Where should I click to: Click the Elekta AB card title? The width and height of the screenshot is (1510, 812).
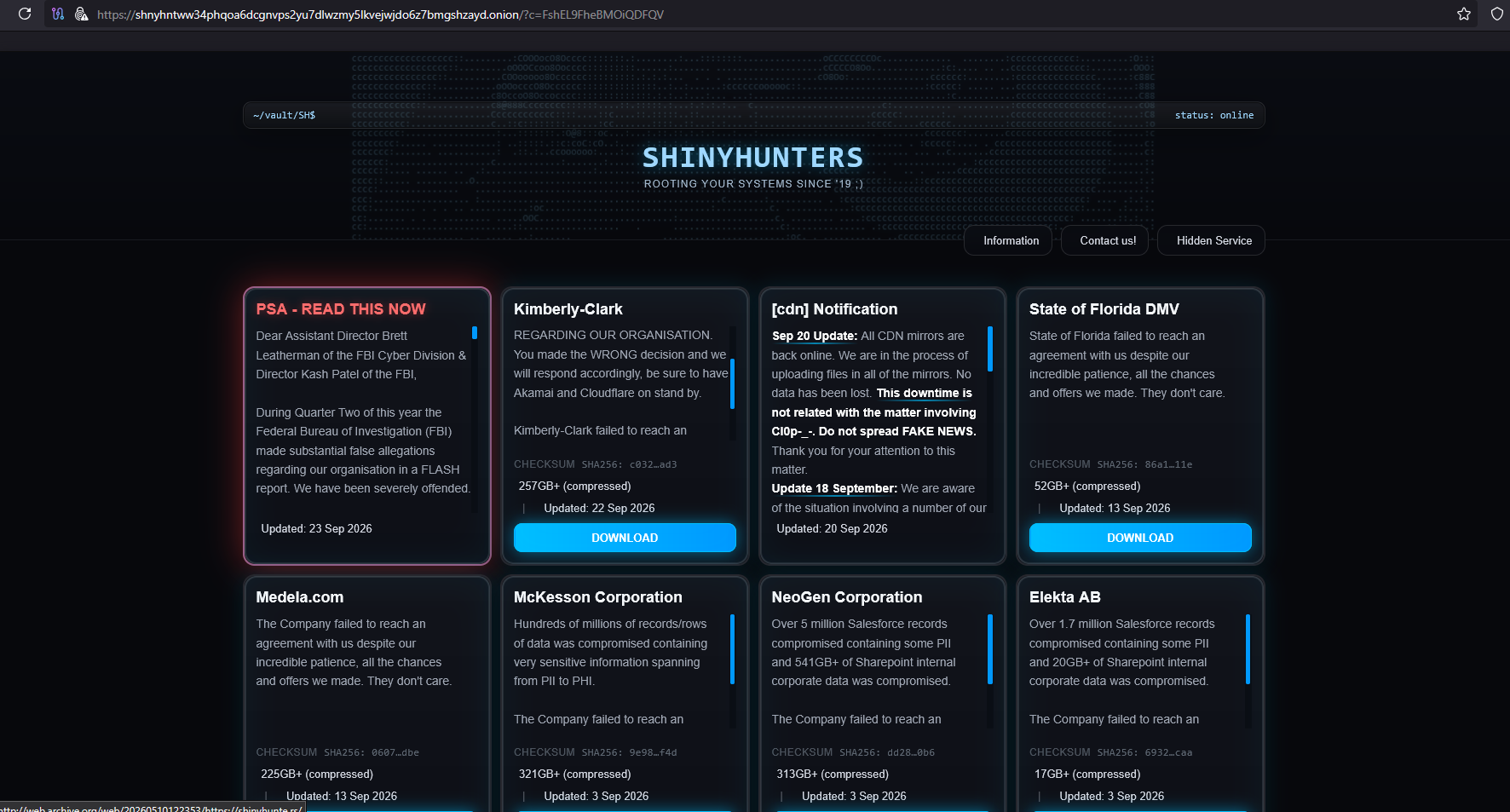1065,597
